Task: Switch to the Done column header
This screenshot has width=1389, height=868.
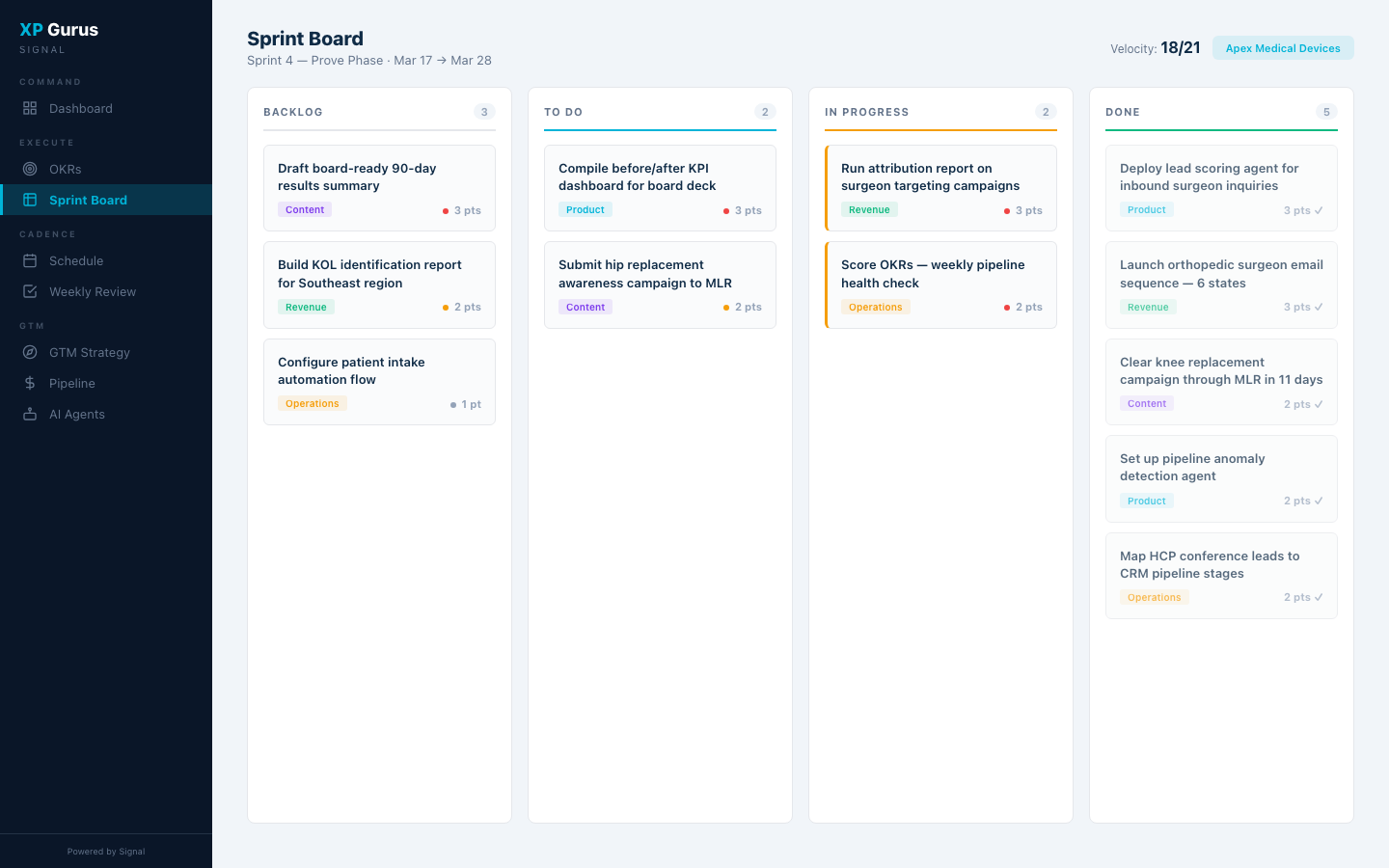Action: coord(1123,113)
